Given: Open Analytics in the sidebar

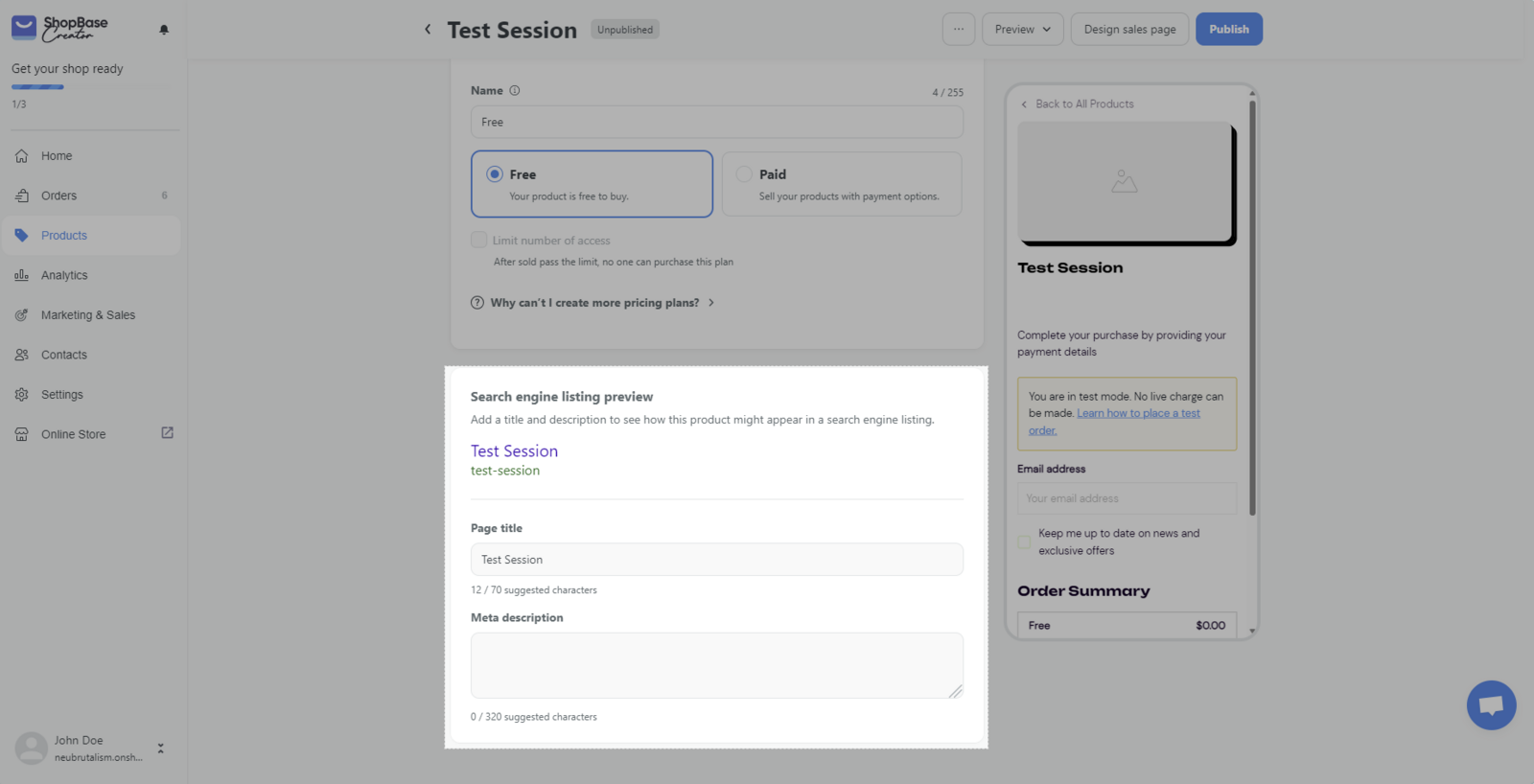Looking at the screenshot, I should coord(91,275).
